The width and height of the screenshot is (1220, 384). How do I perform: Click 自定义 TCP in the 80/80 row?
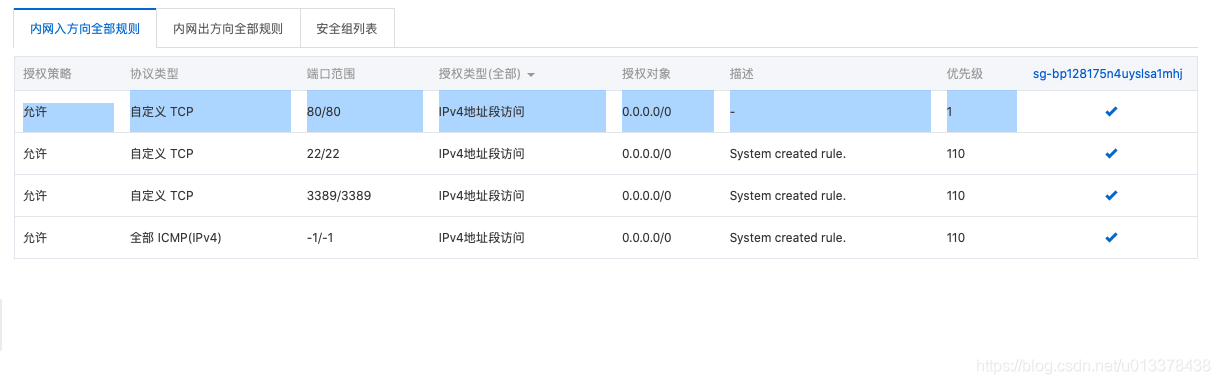point(162,112)
